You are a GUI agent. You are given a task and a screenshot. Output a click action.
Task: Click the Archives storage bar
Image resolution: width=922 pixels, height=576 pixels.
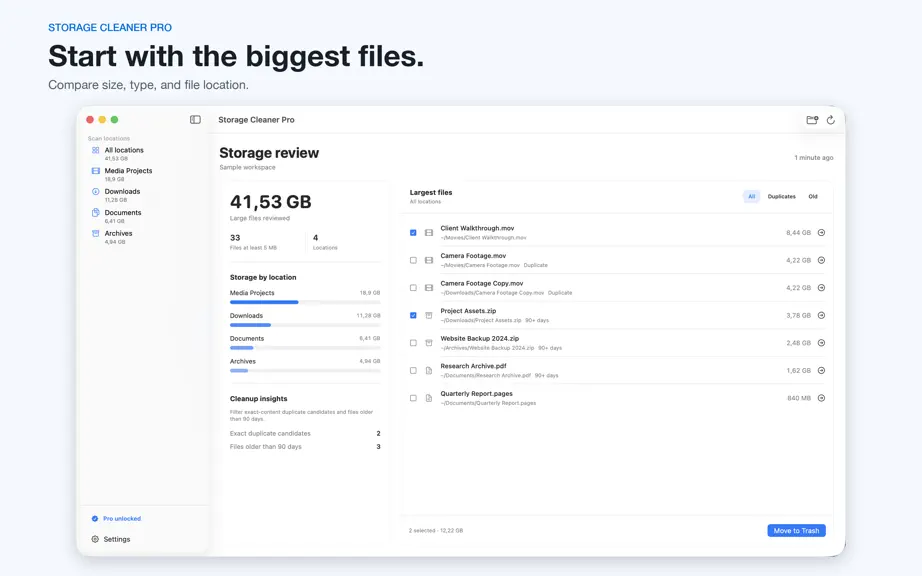[x=305, y=371]
